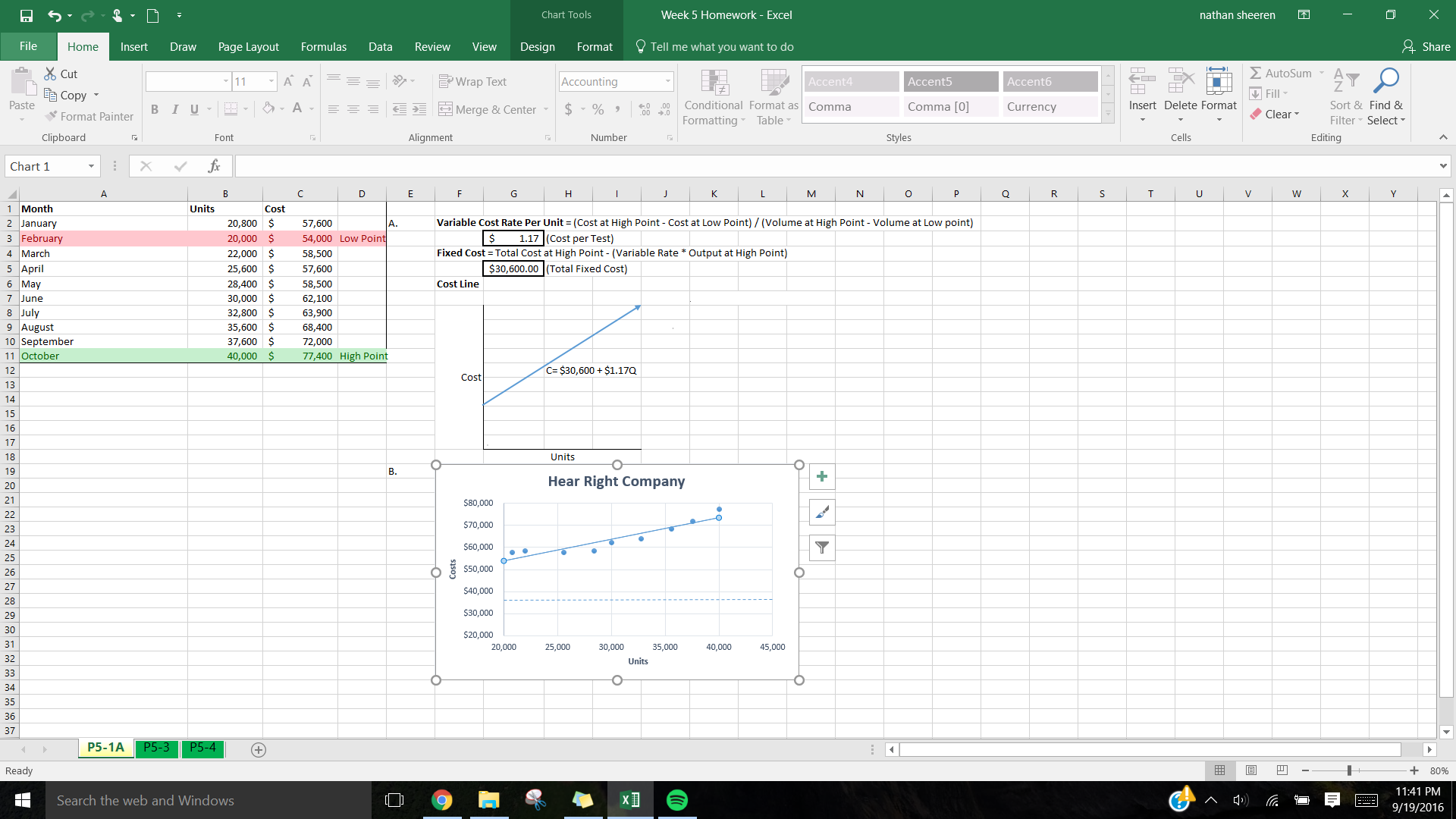
Task: Switch to the Design chart tab
Action: [538, 46]
